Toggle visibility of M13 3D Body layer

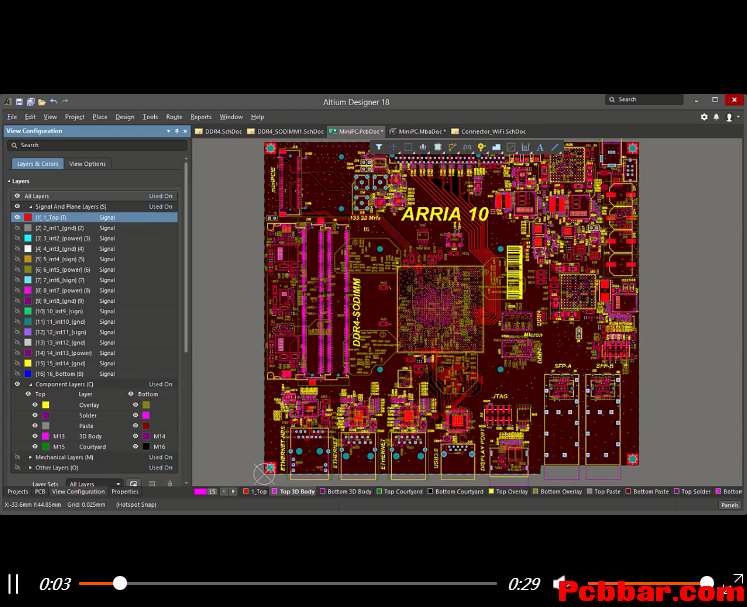pyautogui.click(x=35, y=436)
